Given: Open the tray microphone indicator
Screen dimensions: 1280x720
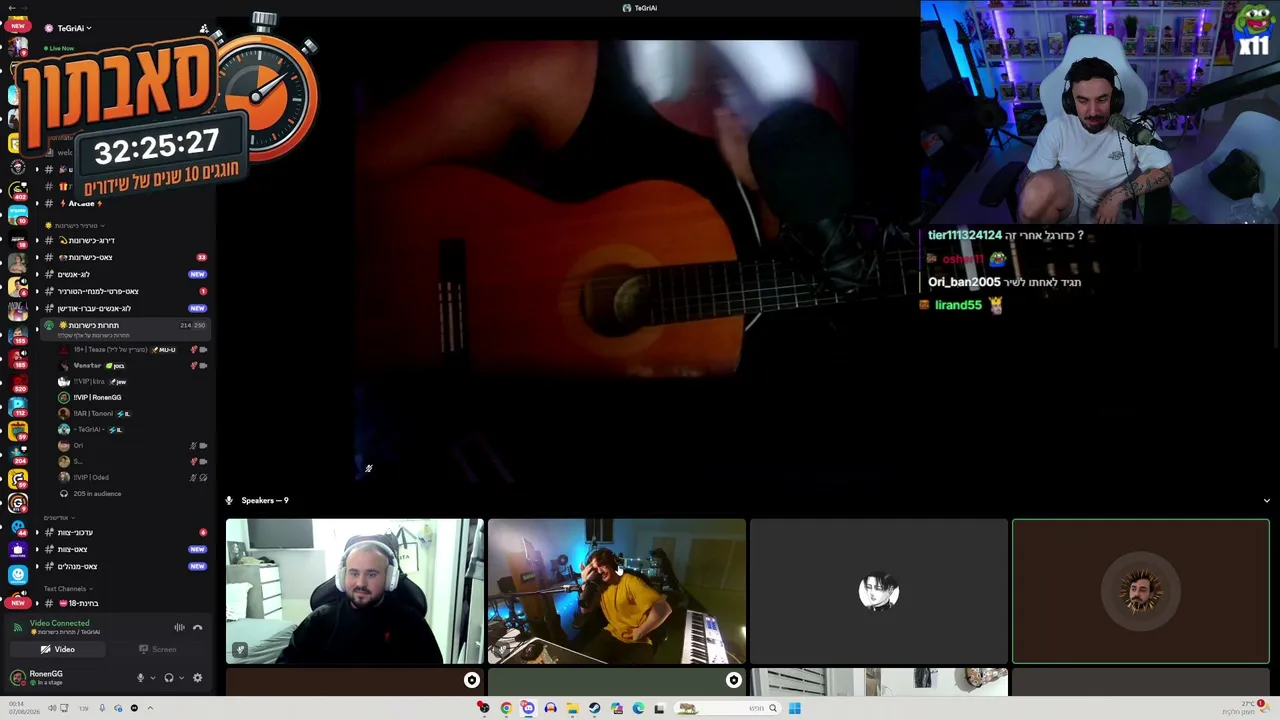Looking at the screenshot, I should (101, 708).
